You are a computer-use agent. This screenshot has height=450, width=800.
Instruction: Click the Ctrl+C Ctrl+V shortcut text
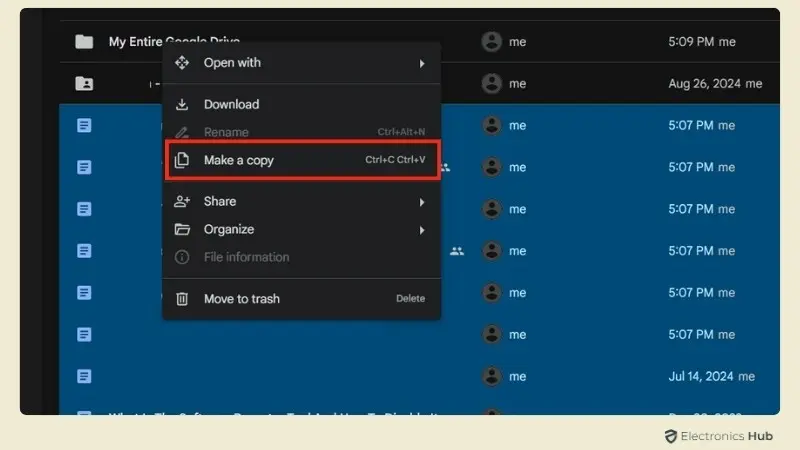[x=395, y=160]
